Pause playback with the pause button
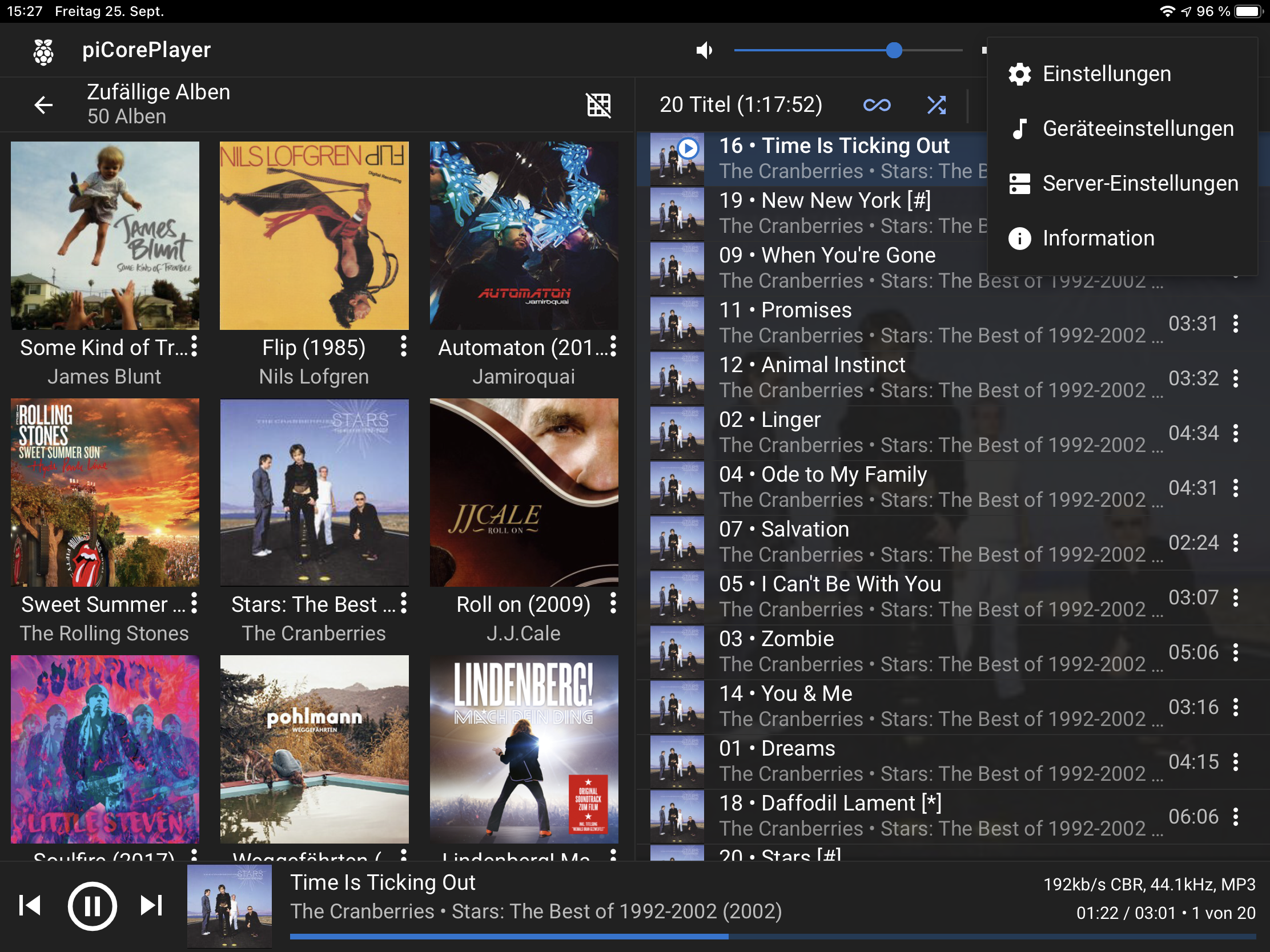This screenshot has width=1270, height=952. 92,906
